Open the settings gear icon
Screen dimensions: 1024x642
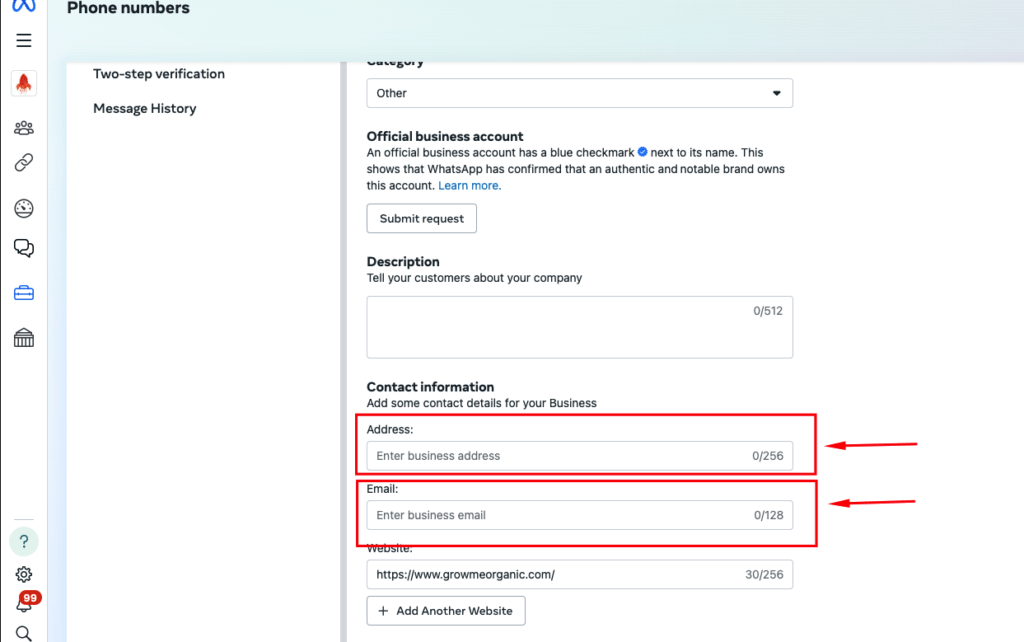tap(24, 574)
